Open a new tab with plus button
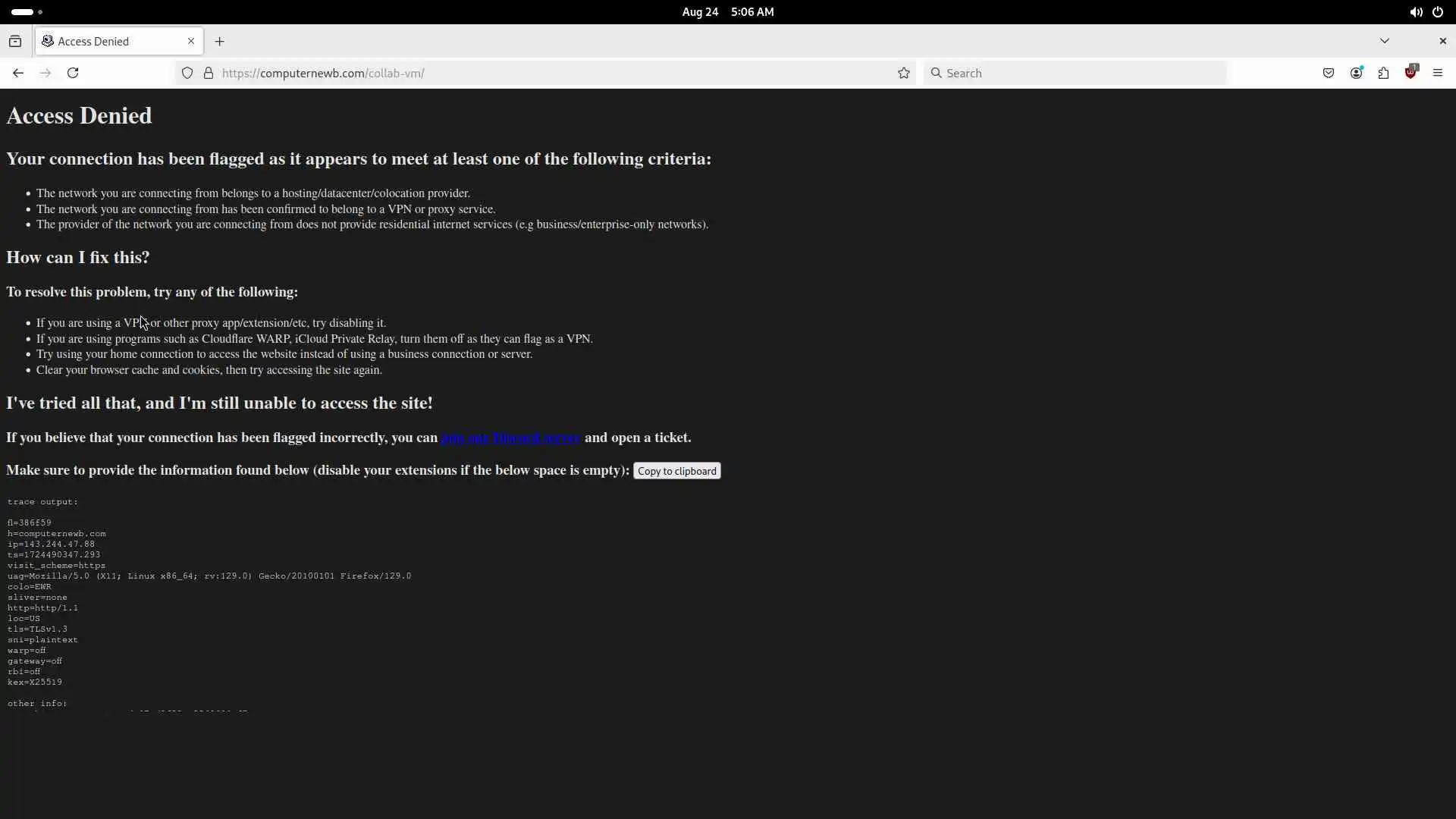This screenshot has height=819, width=1456. pyautogui.click(x=219, y=41)
